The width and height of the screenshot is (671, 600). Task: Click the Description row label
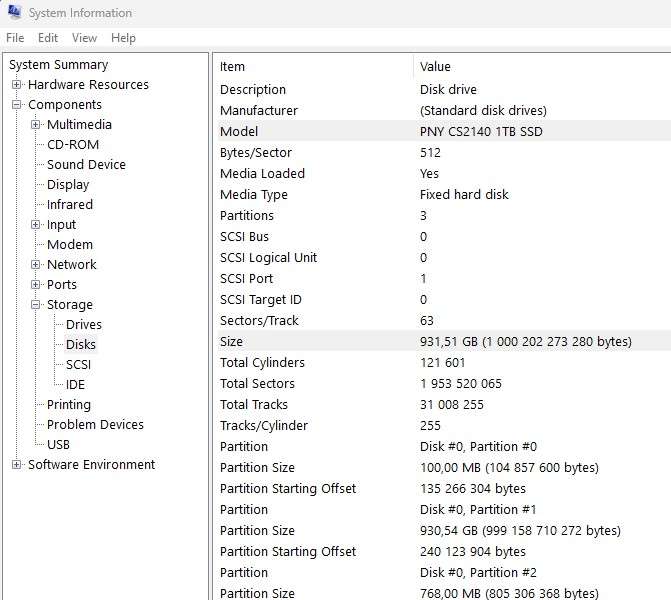click(x=253, y=89)
